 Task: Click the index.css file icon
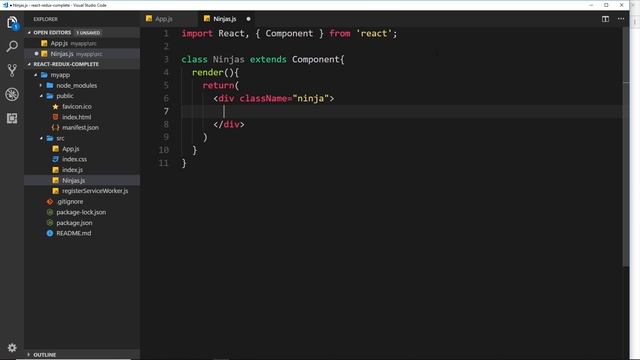click(56, 159)
